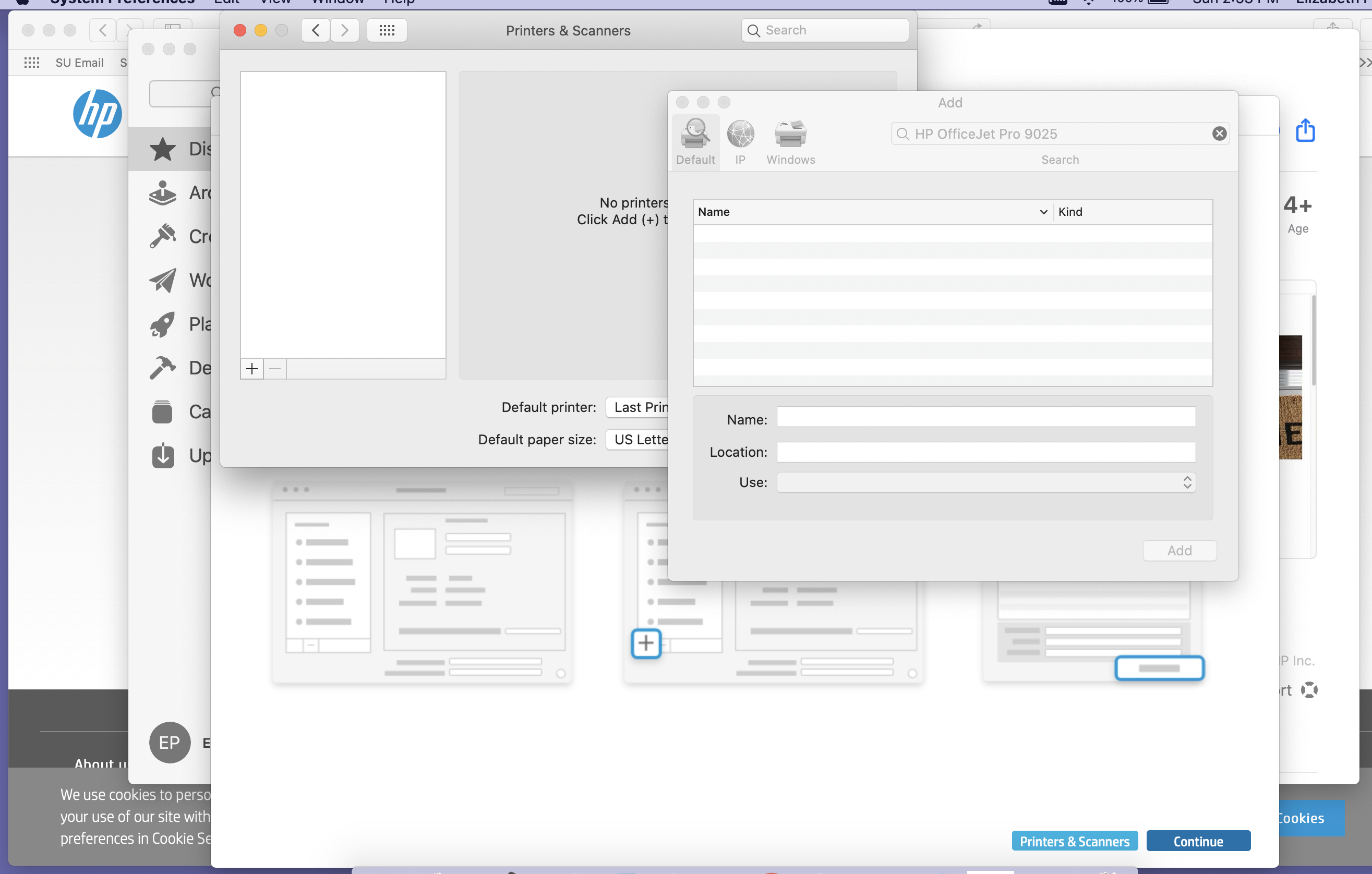The height and width of the screenshot is (874, 1372).
Task: Open the Windows printer tab
Action: [x=790, y=135]
